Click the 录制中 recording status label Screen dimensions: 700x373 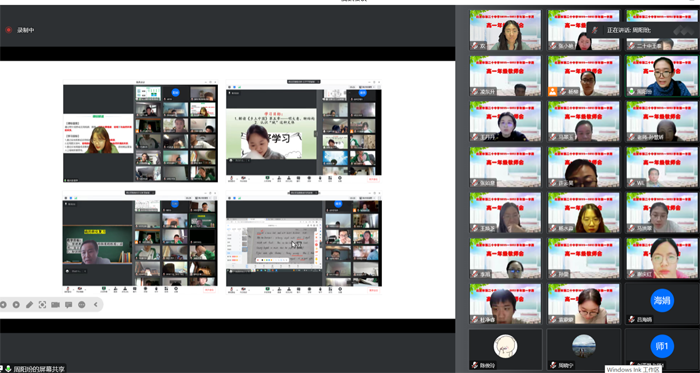(25, 30)
